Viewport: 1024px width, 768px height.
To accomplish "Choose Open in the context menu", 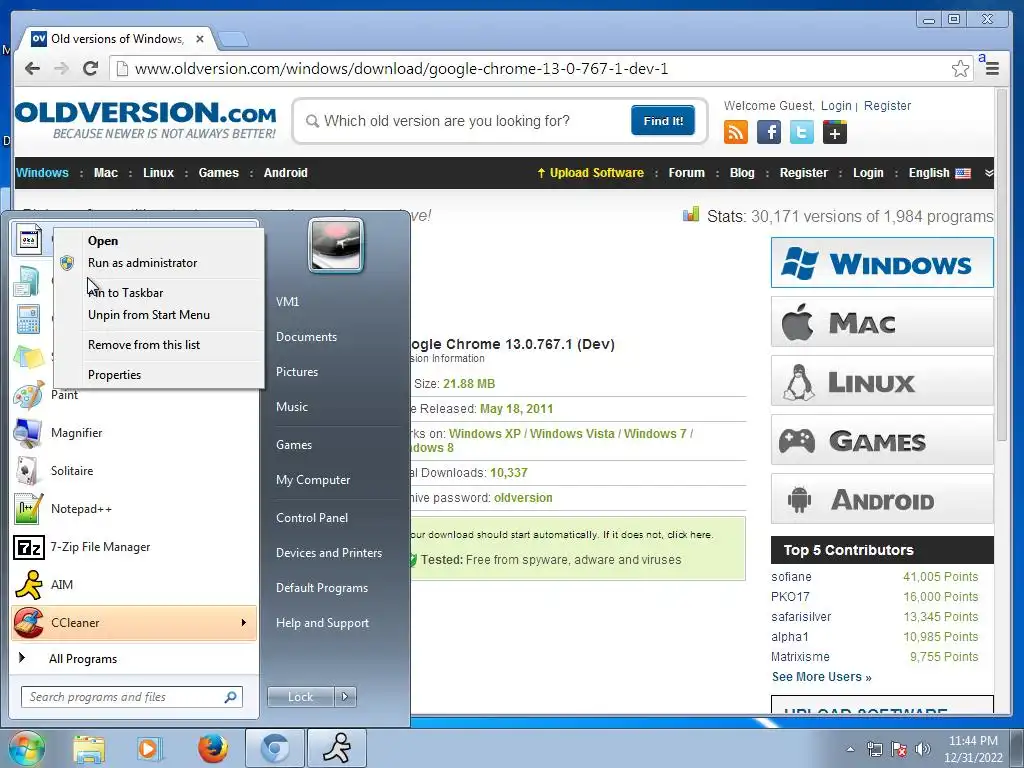I will 159,240.
